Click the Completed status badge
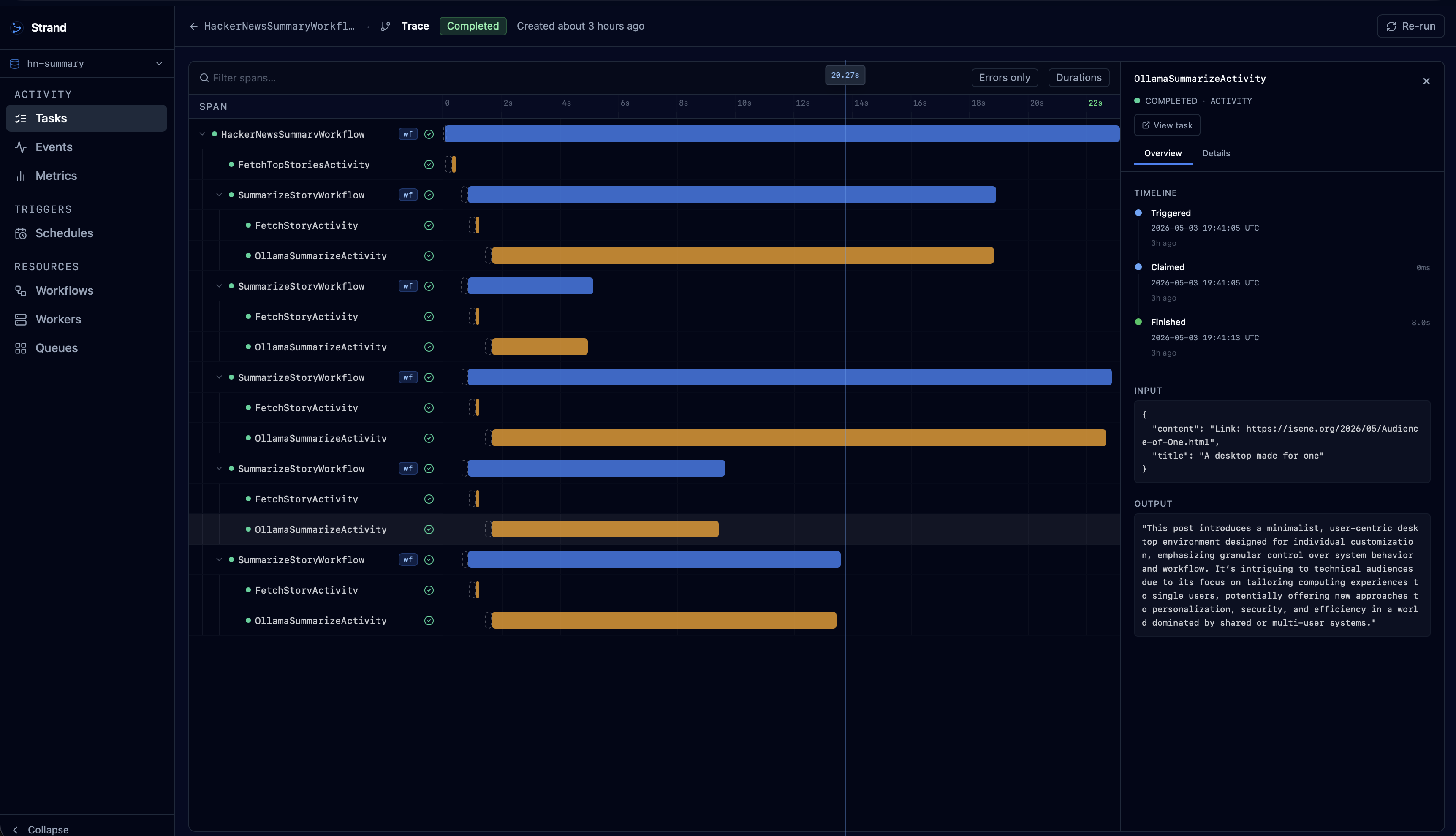 point(473,26)
